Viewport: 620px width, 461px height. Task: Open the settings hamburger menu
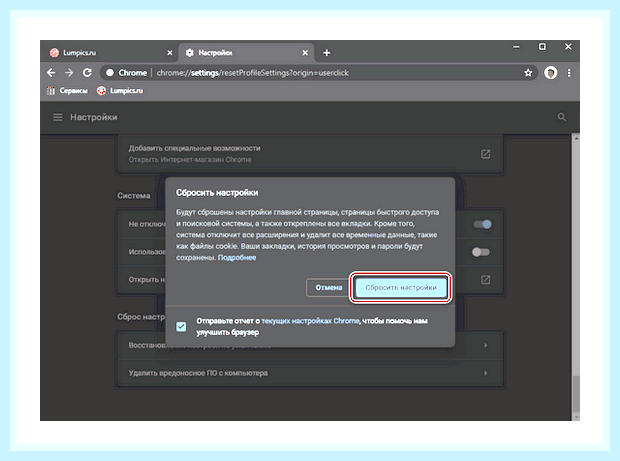point(58,117)
